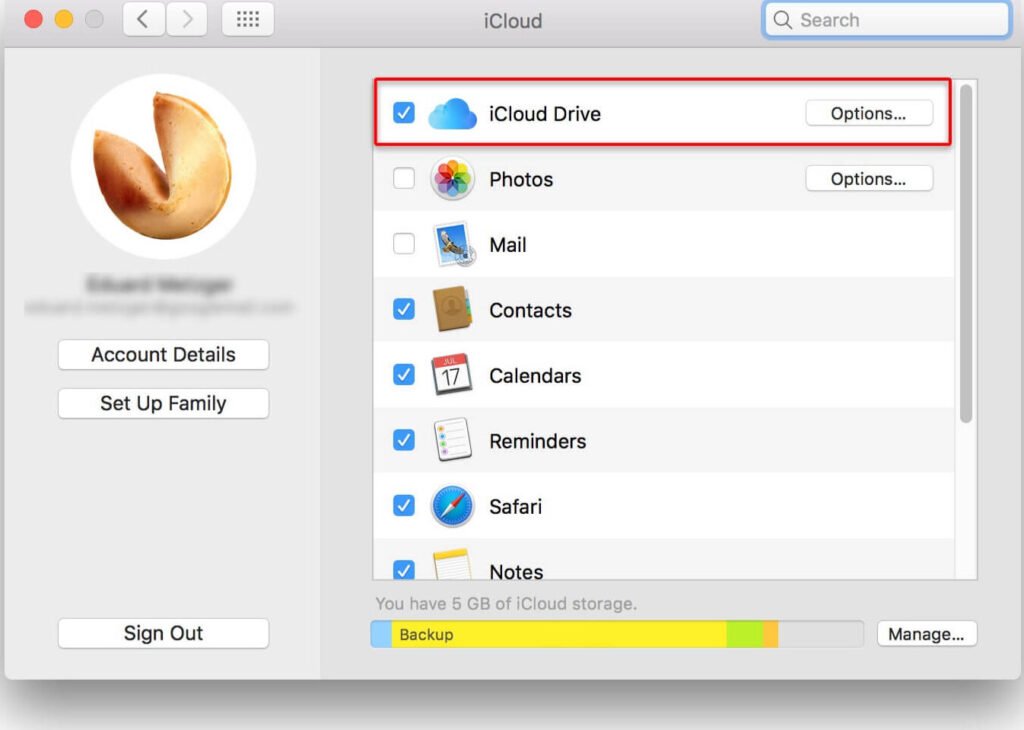1024x730 pixels.
Task: Click the Calendars label
Action: tap(535, 375)
